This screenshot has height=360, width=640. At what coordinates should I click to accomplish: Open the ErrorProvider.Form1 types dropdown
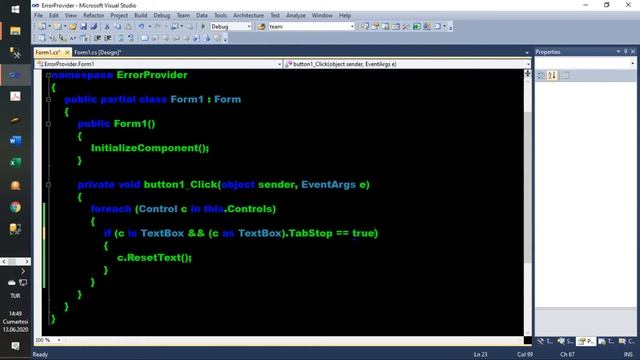(x=279, y=64)
